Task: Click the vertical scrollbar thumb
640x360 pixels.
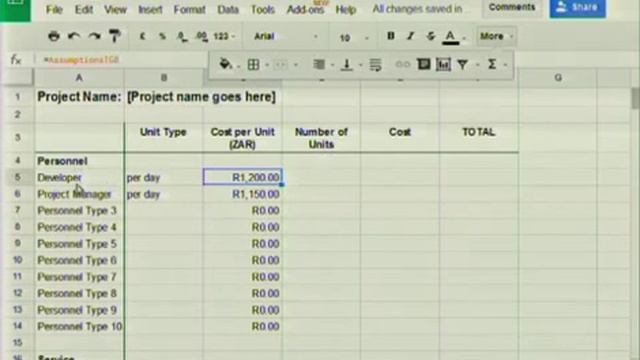Action: pos(636,98)
